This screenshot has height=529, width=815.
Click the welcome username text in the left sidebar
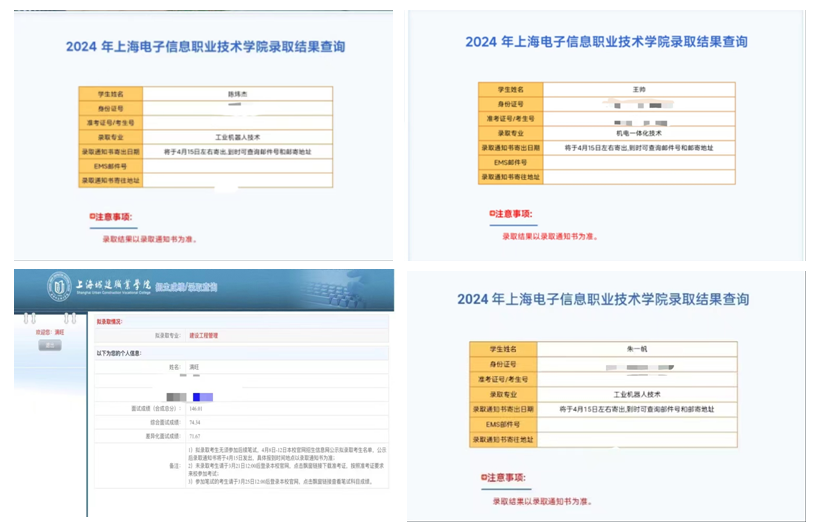coord(50,332)
